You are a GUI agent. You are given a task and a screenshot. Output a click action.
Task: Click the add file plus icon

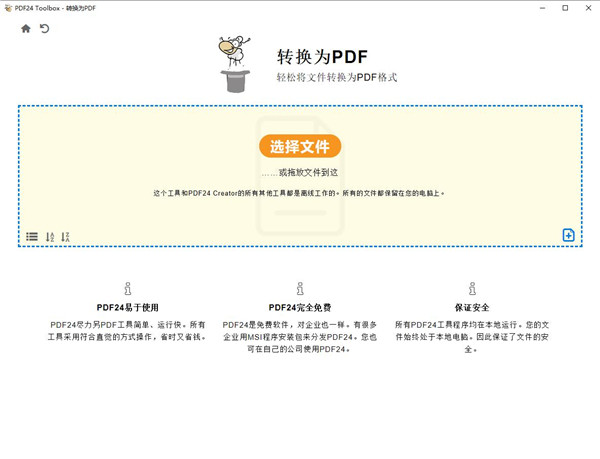click(x=568, y=236)
